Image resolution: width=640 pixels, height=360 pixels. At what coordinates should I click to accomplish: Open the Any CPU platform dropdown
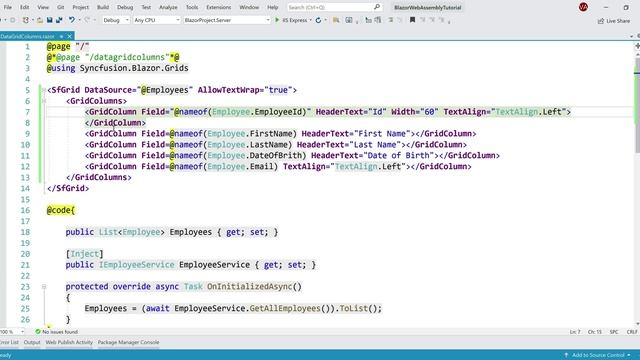[157, 20]
